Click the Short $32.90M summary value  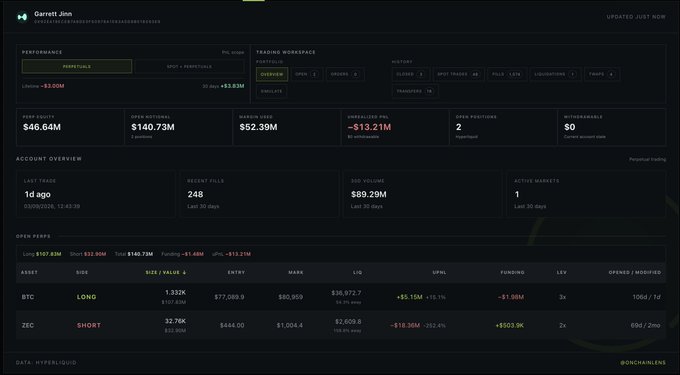[x=95, y=254]
